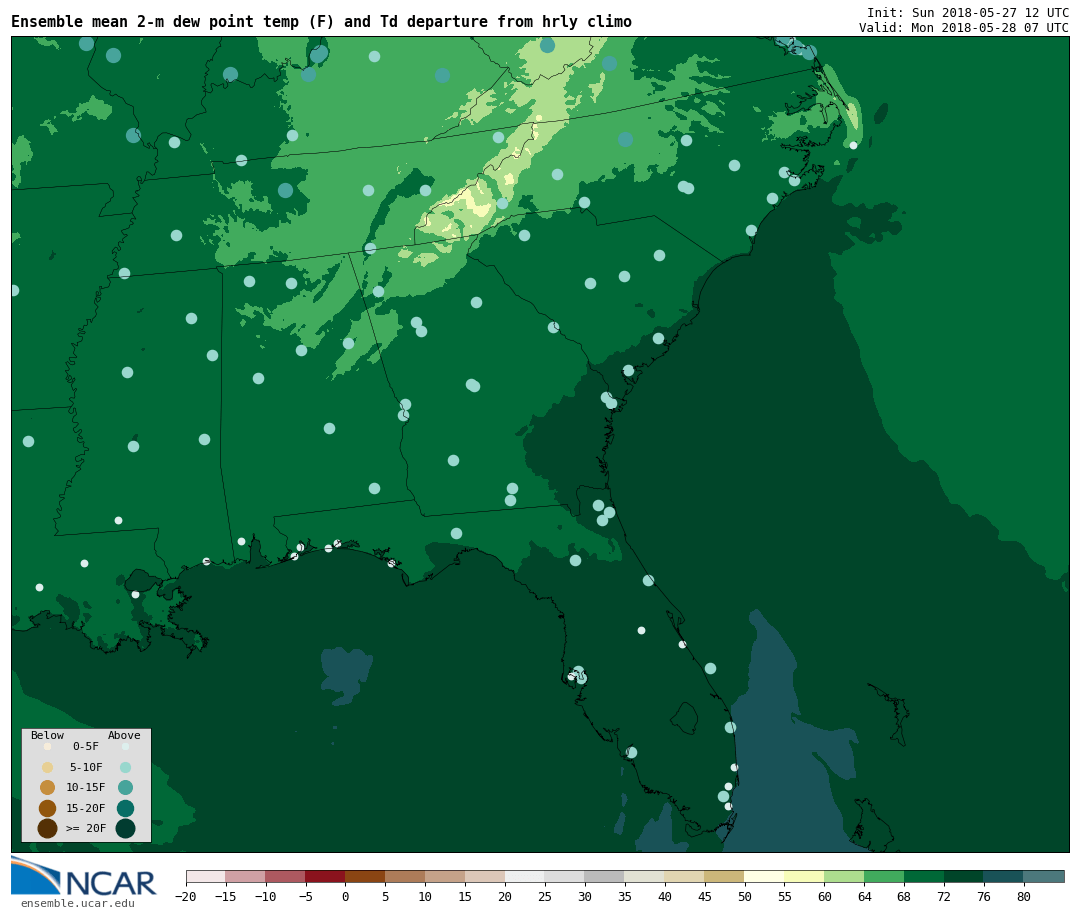Image resolution: width=1080 pixels, height=915 pixels.
Task: Click the map title about dew point temp
Action: [x=322, y=22]
